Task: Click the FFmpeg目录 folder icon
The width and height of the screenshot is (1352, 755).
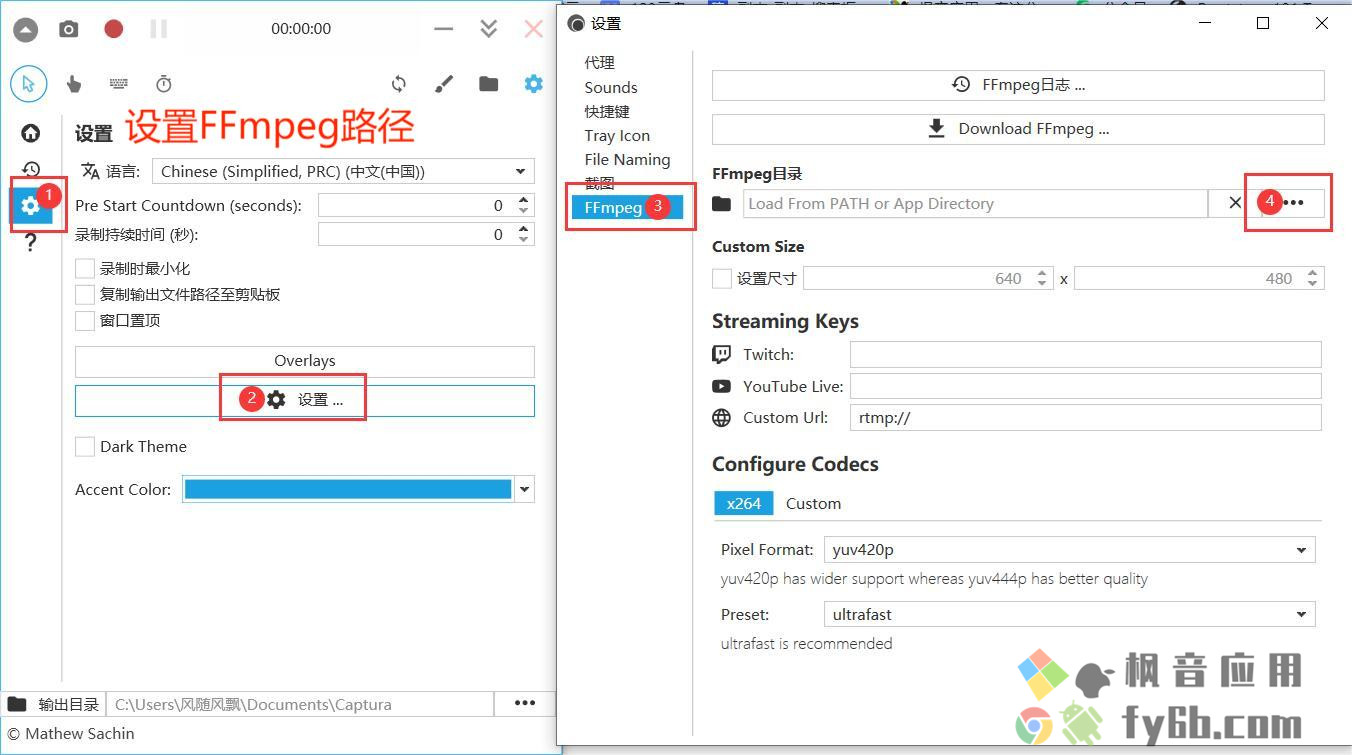Action: 722,204
